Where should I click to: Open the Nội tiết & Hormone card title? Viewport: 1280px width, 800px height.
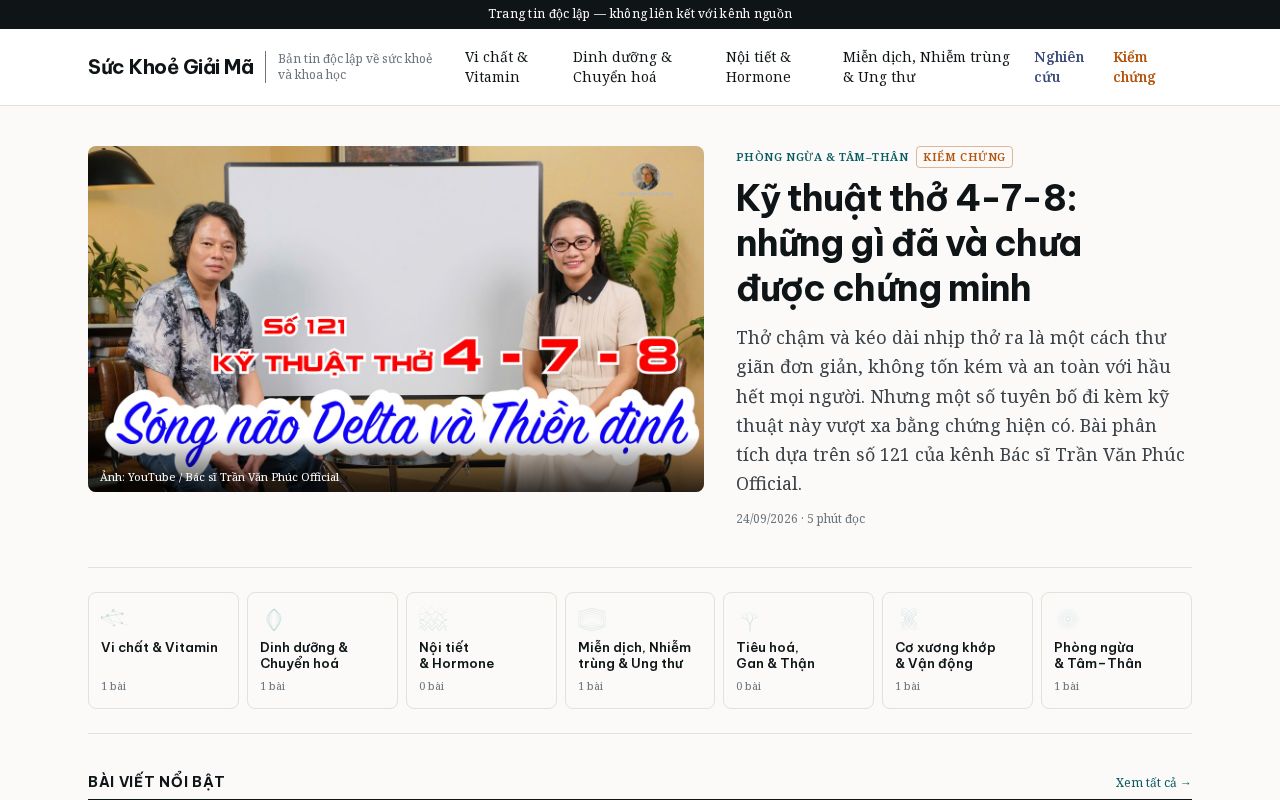(x=456, y=655)
